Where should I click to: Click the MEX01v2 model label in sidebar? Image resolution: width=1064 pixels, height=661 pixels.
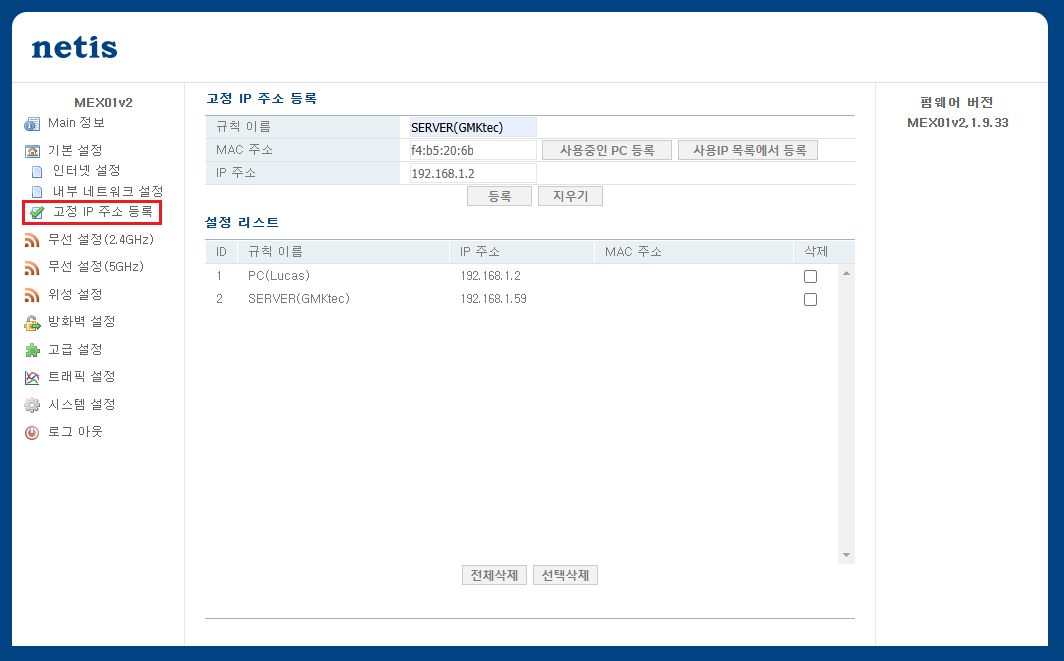tap(103, 102)
